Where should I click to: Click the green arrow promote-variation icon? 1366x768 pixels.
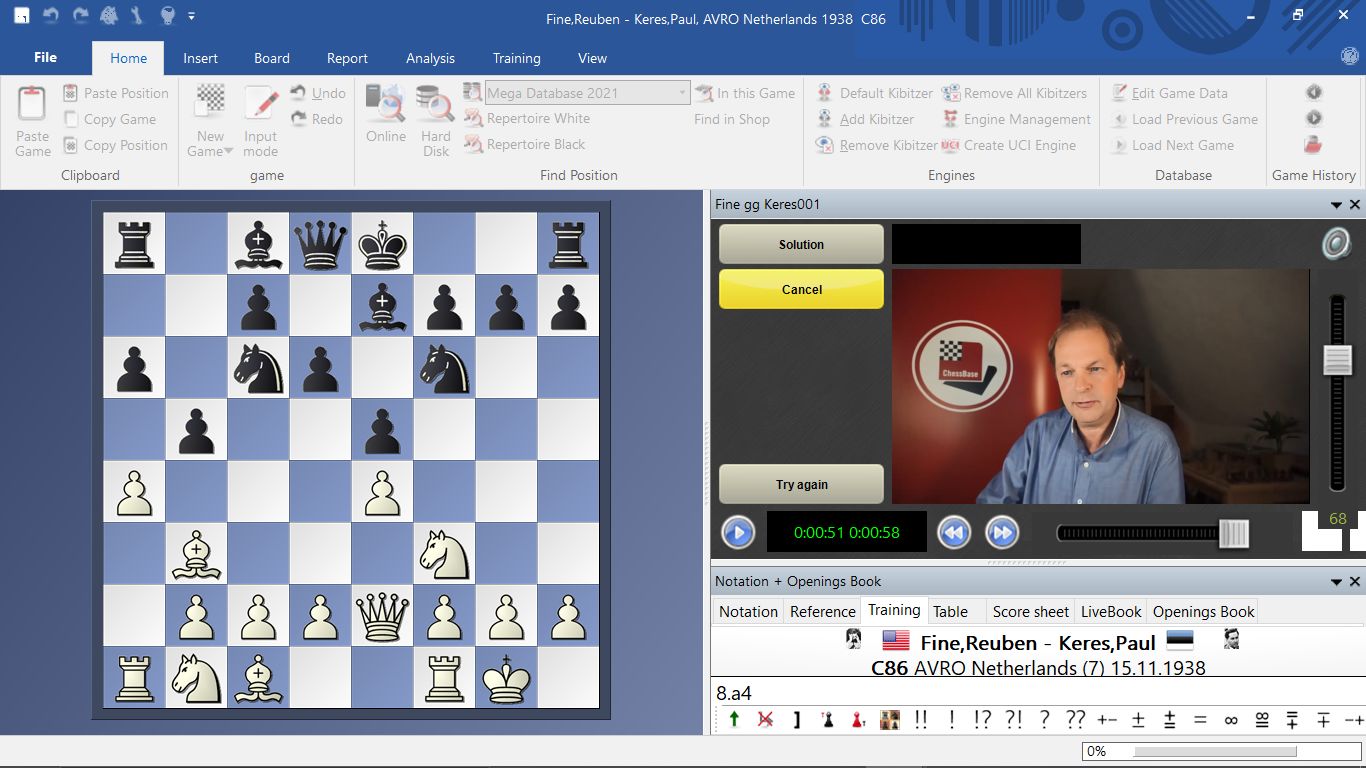[x=734, y=719]
